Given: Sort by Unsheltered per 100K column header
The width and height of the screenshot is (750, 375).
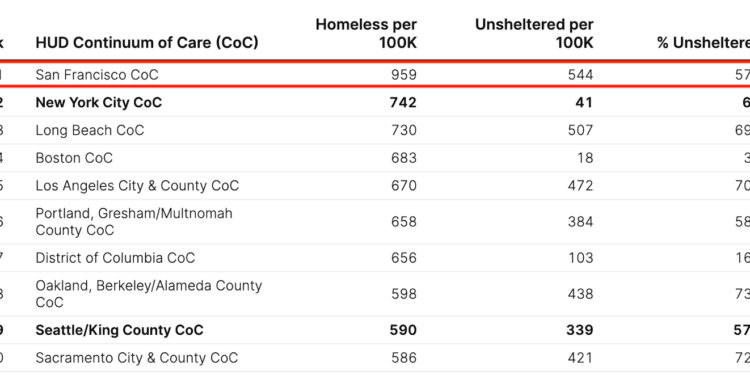Looking at the screenshot, I should 534,33.
